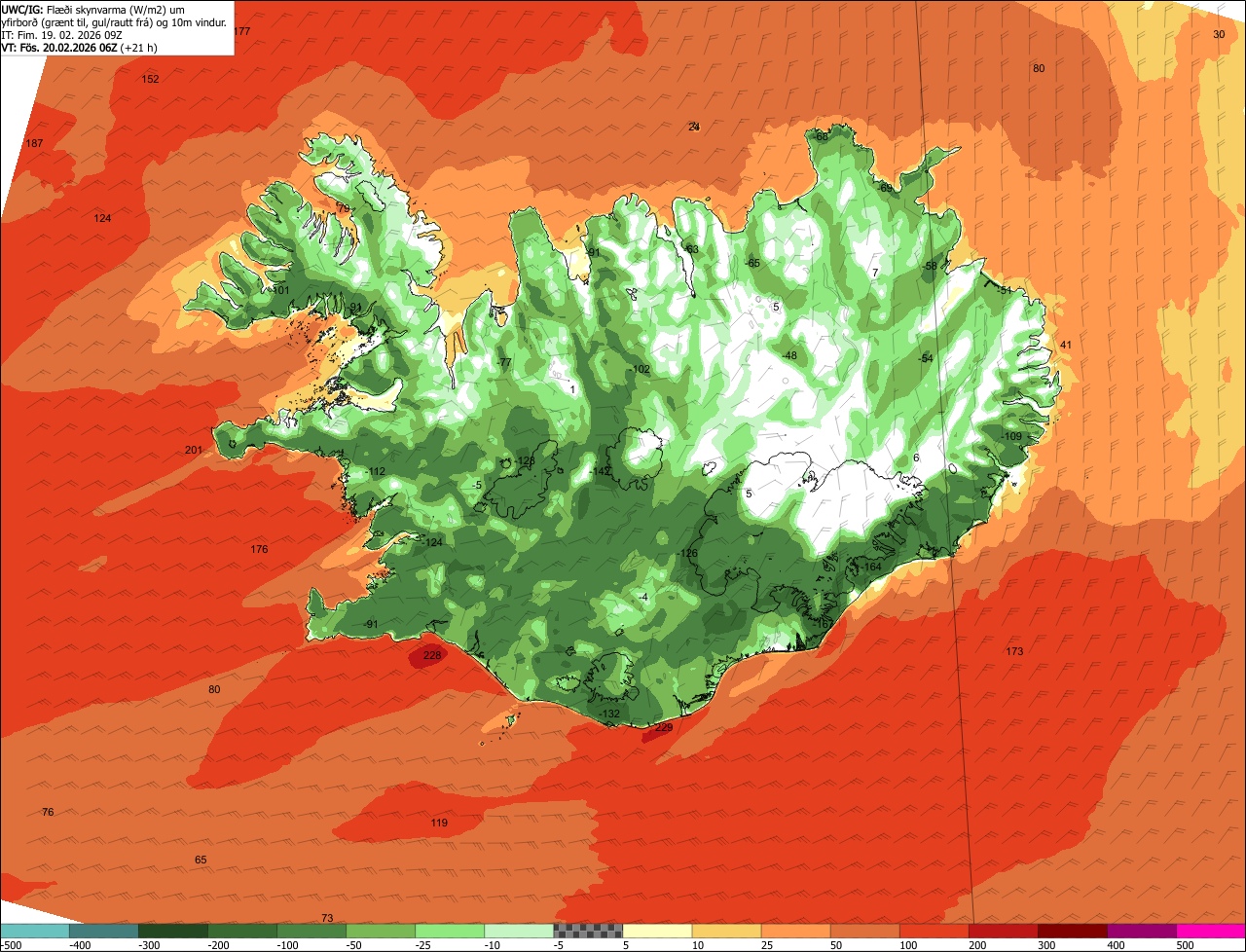Viewport: 1246px width, 952px height.
Task: Click the checkered -5 to 5 legend swatch
Action: tap(588, 931)
